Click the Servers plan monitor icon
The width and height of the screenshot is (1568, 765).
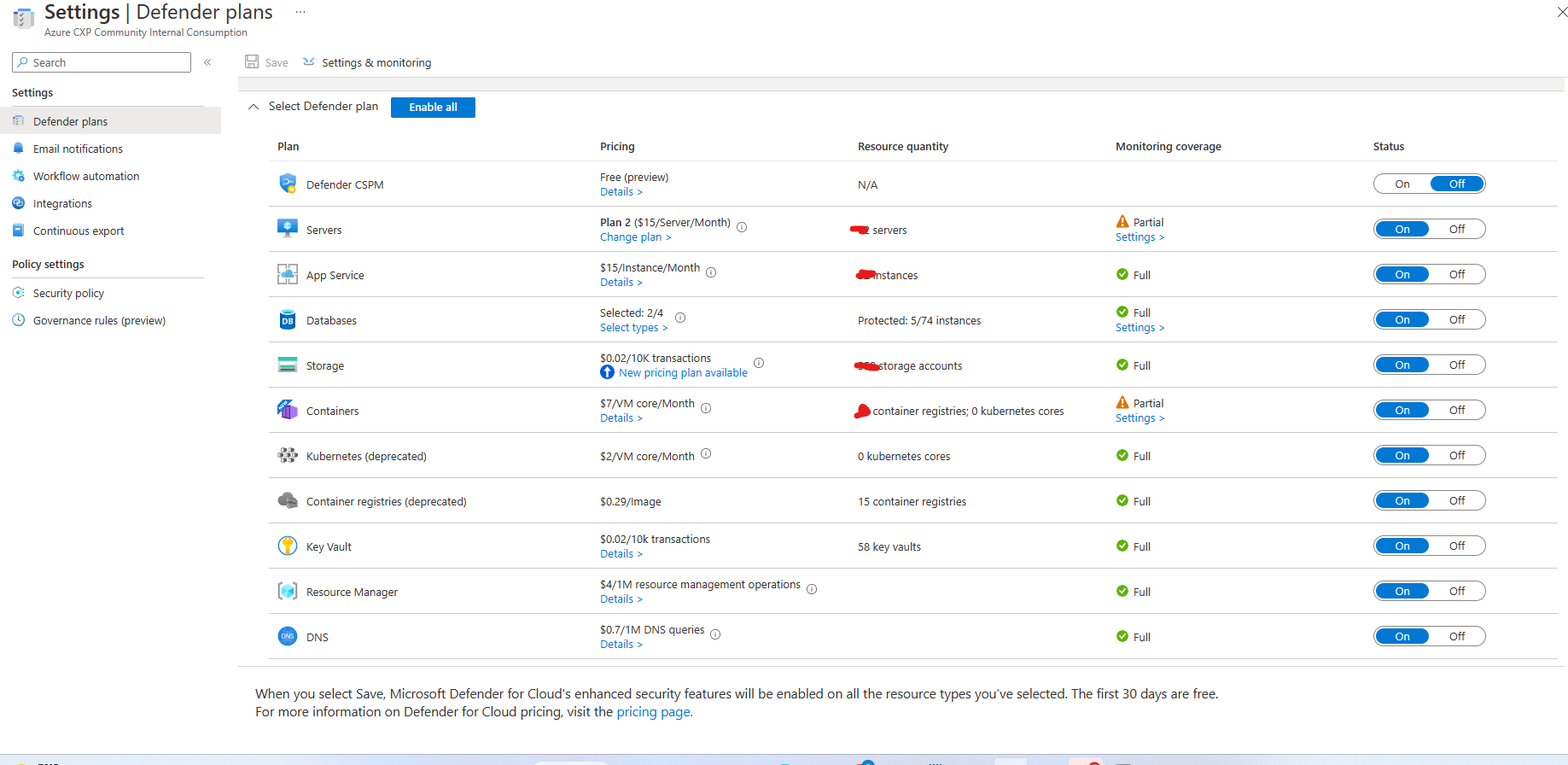pyautogui.click(x=288, y=229)
